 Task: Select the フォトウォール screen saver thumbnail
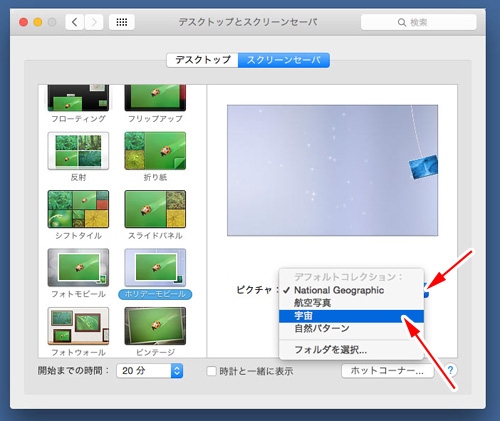[x=78, y=326]
